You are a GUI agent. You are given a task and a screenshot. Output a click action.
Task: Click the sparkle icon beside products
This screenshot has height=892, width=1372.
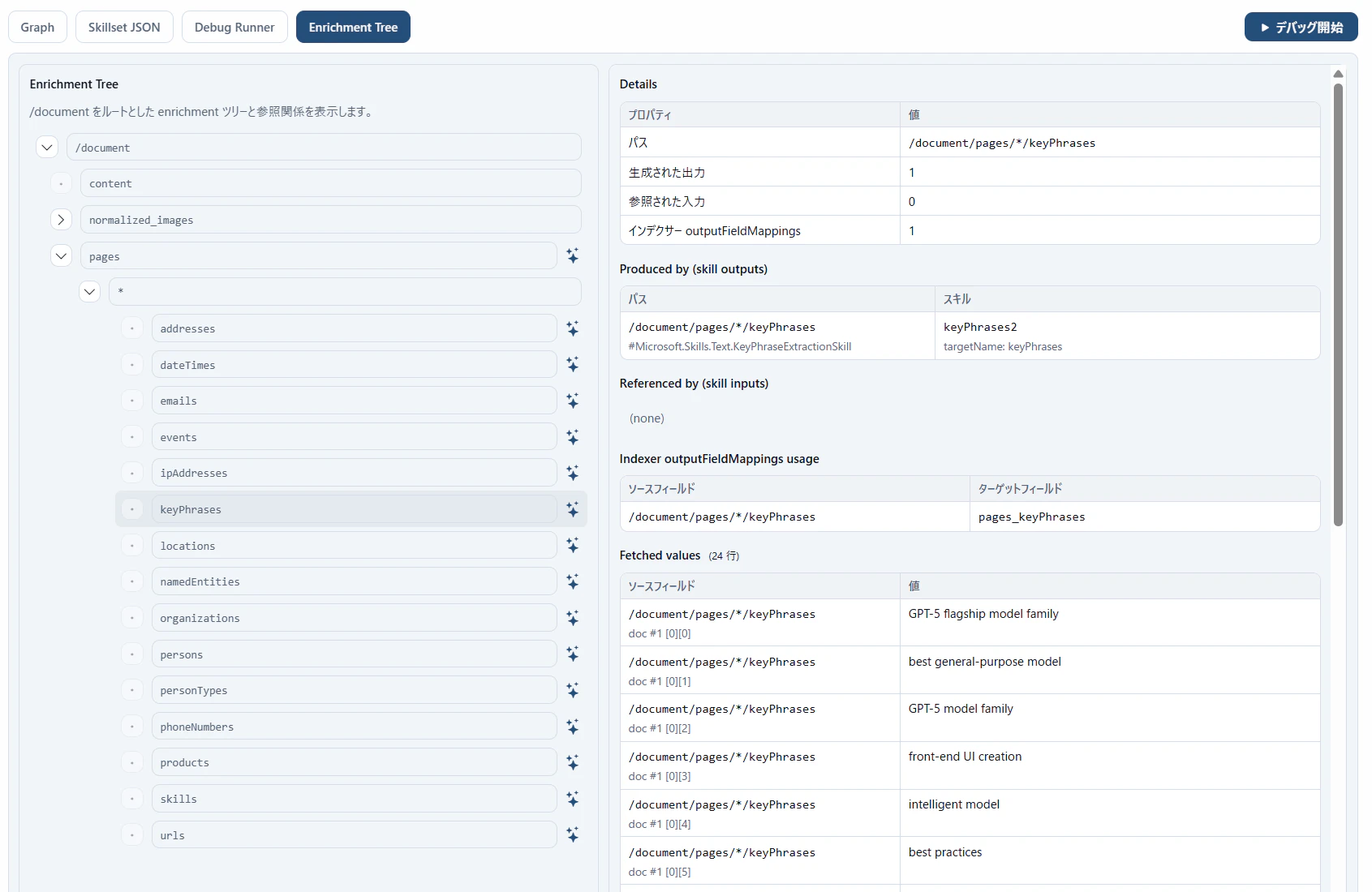tap(573, 762)
